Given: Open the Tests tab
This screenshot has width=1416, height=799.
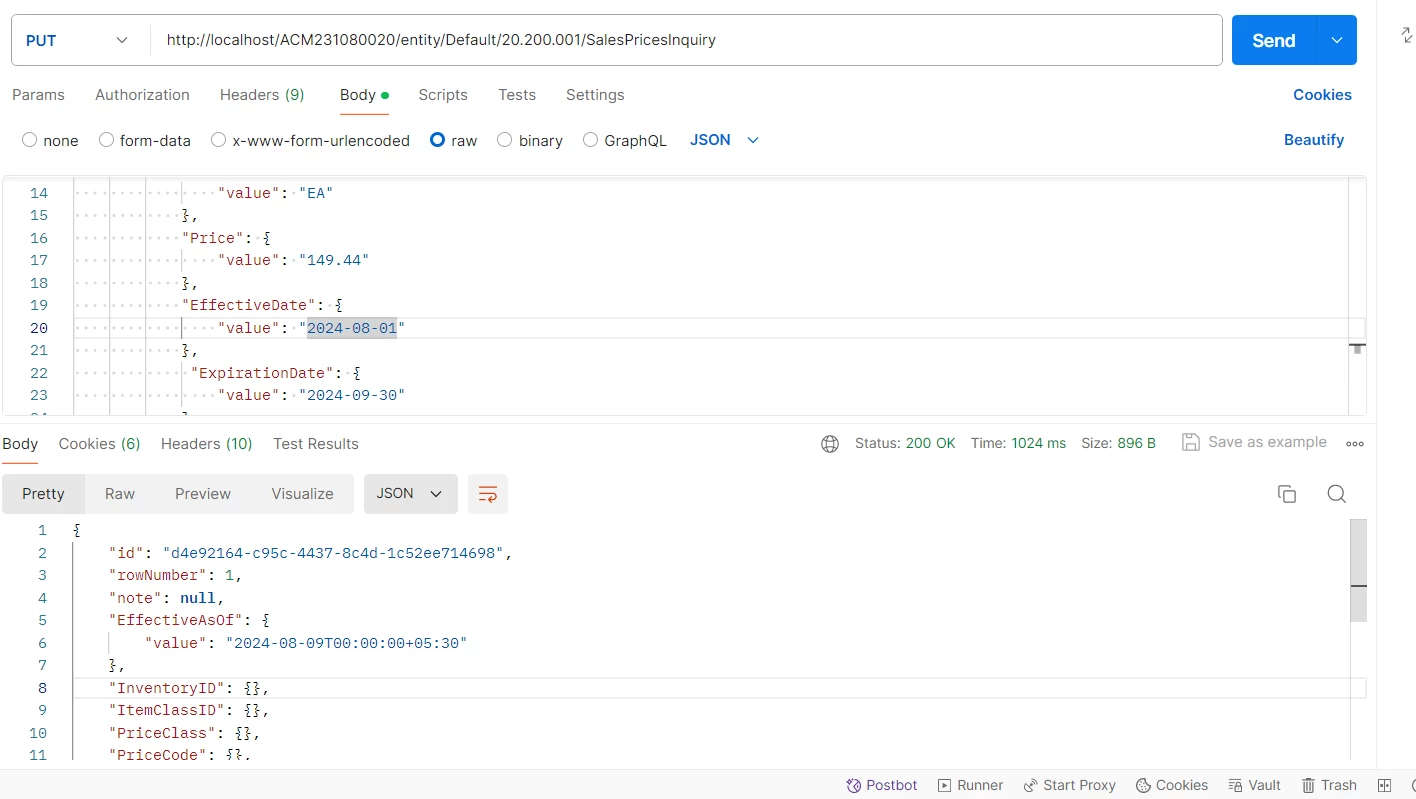Looking at the screenshot, I should click(x=517, y=95).
